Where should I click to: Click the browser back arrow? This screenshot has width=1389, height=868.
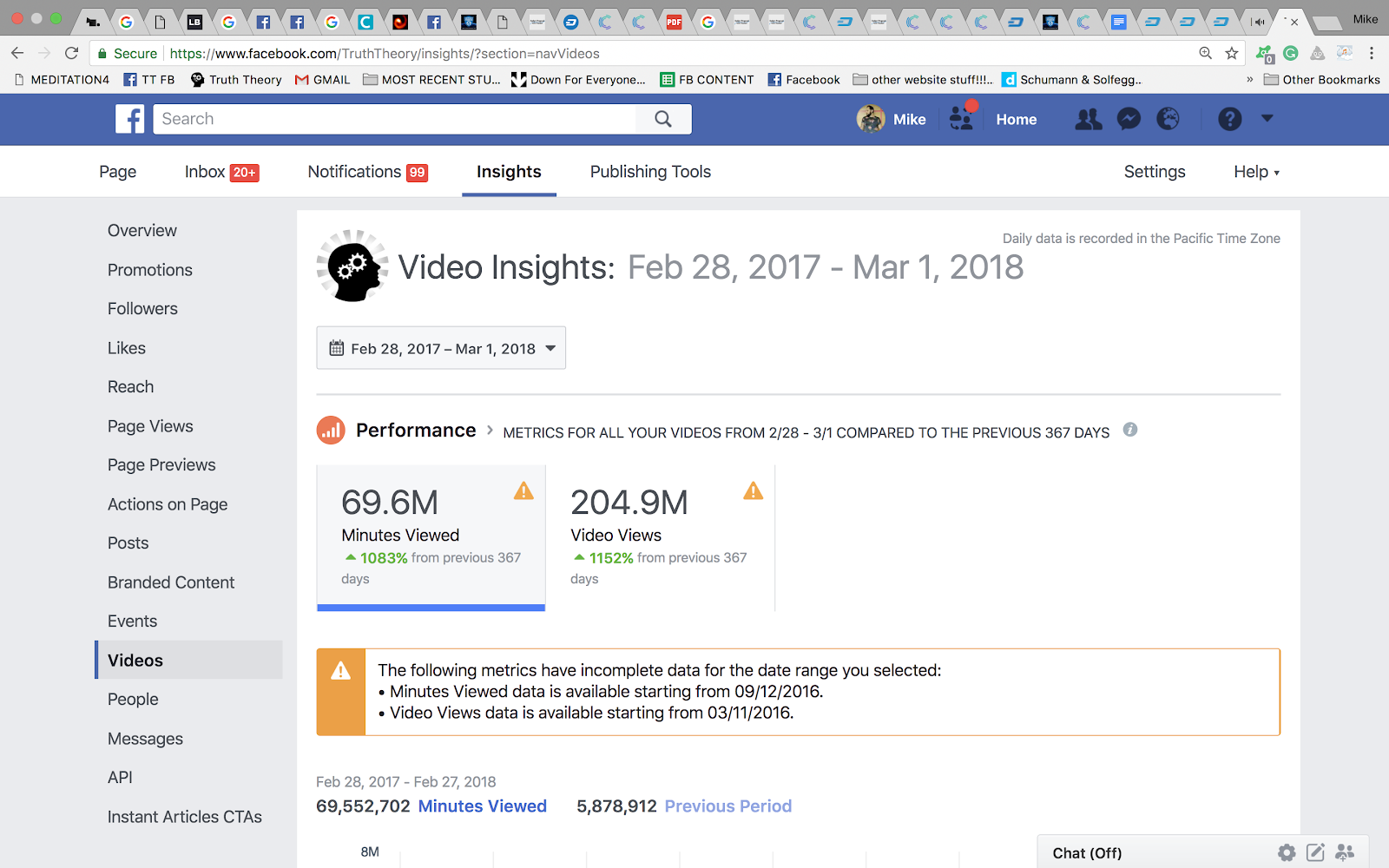point(17,53)
